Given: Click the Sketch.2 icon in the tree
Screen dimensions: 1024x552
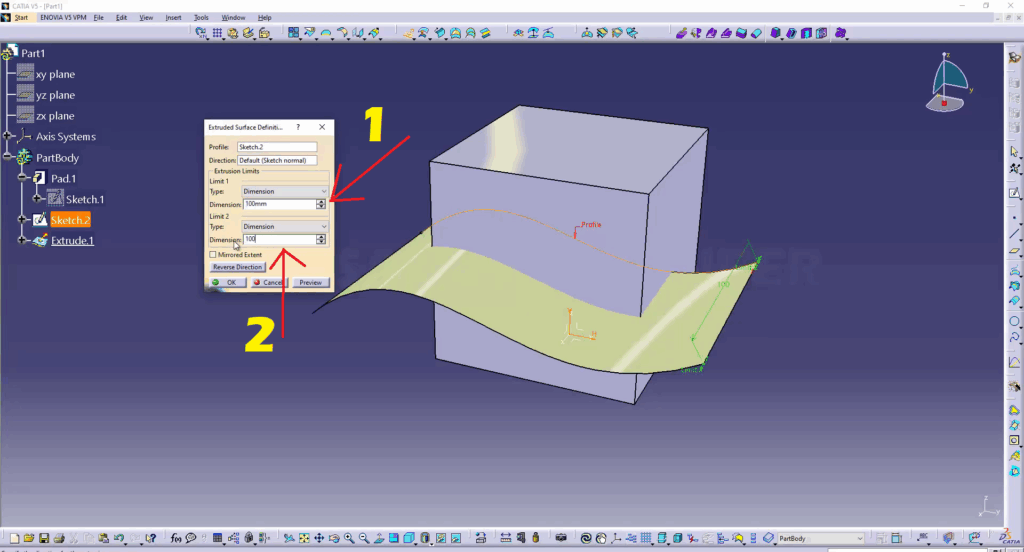Looking at the screenshot, I should click(x=40, y=220).
